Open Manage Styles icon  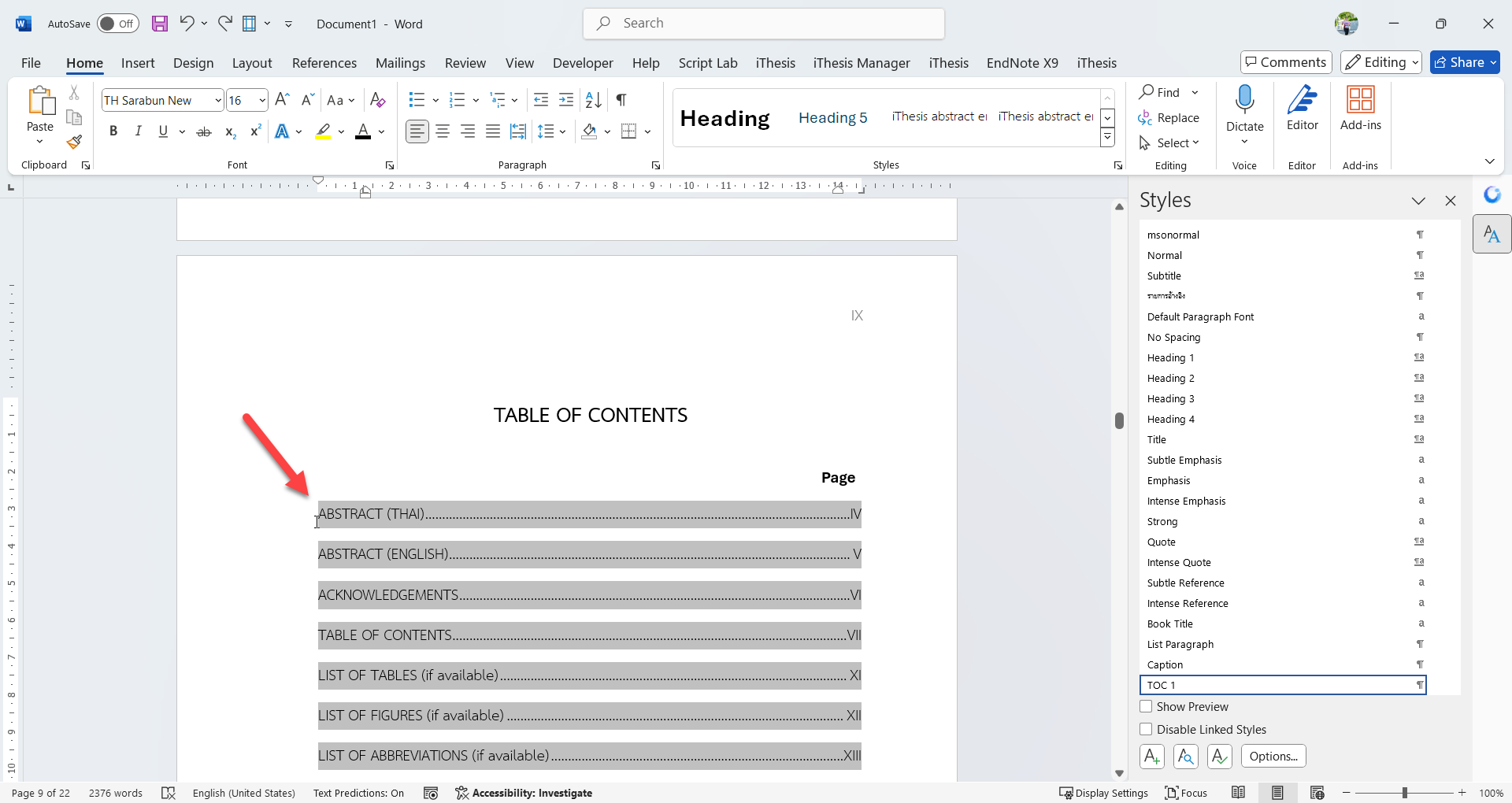pyautogui.click(x=1220, y=757)
